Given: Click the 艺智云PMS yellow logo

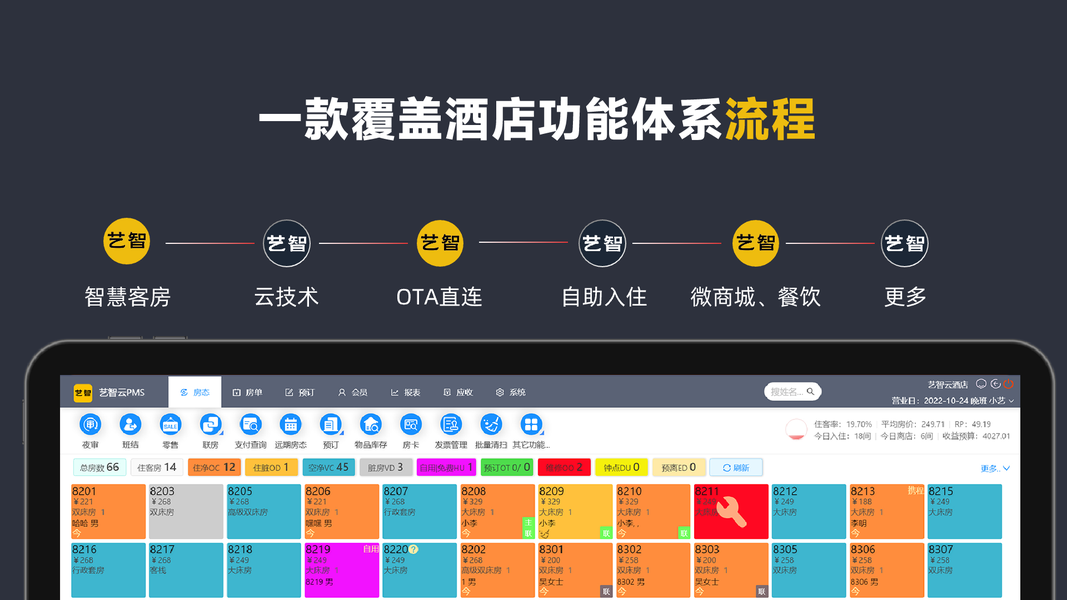Looking at the screenshot, I should [x=83, y=393].
